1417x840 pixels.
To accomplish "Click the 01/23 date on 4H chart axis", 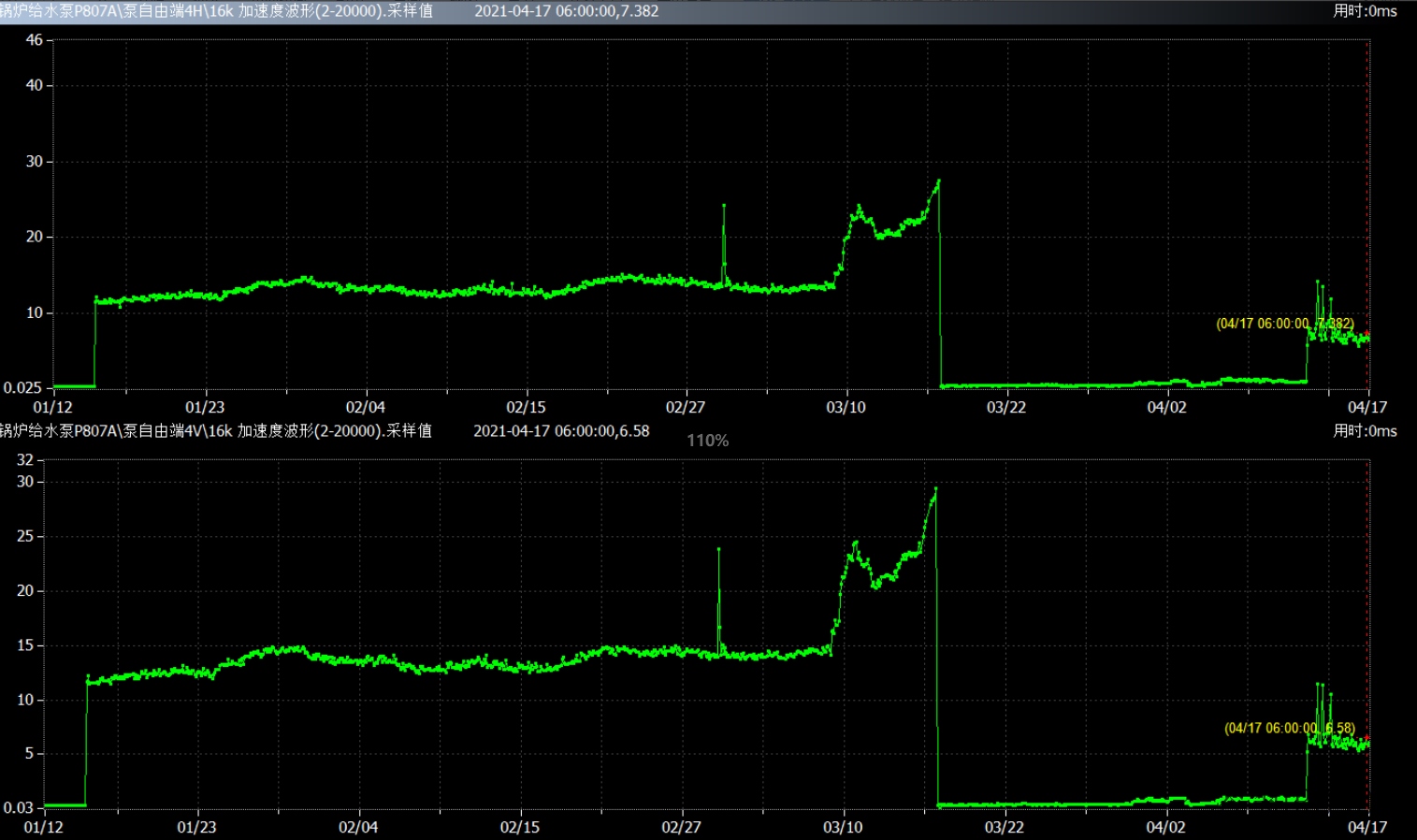I will pyautogui.click(x=205, y=407).
